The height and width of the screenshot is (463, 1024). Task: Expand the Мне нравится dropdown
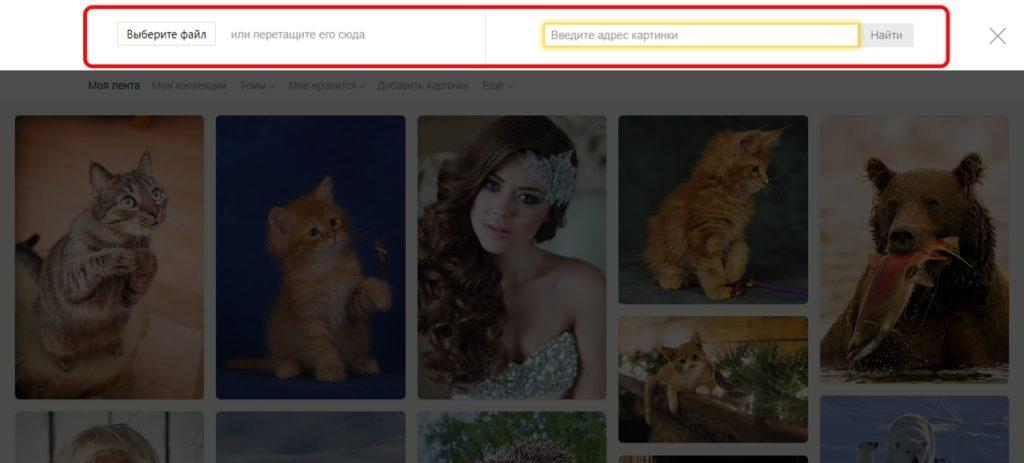tap(327, 86)
